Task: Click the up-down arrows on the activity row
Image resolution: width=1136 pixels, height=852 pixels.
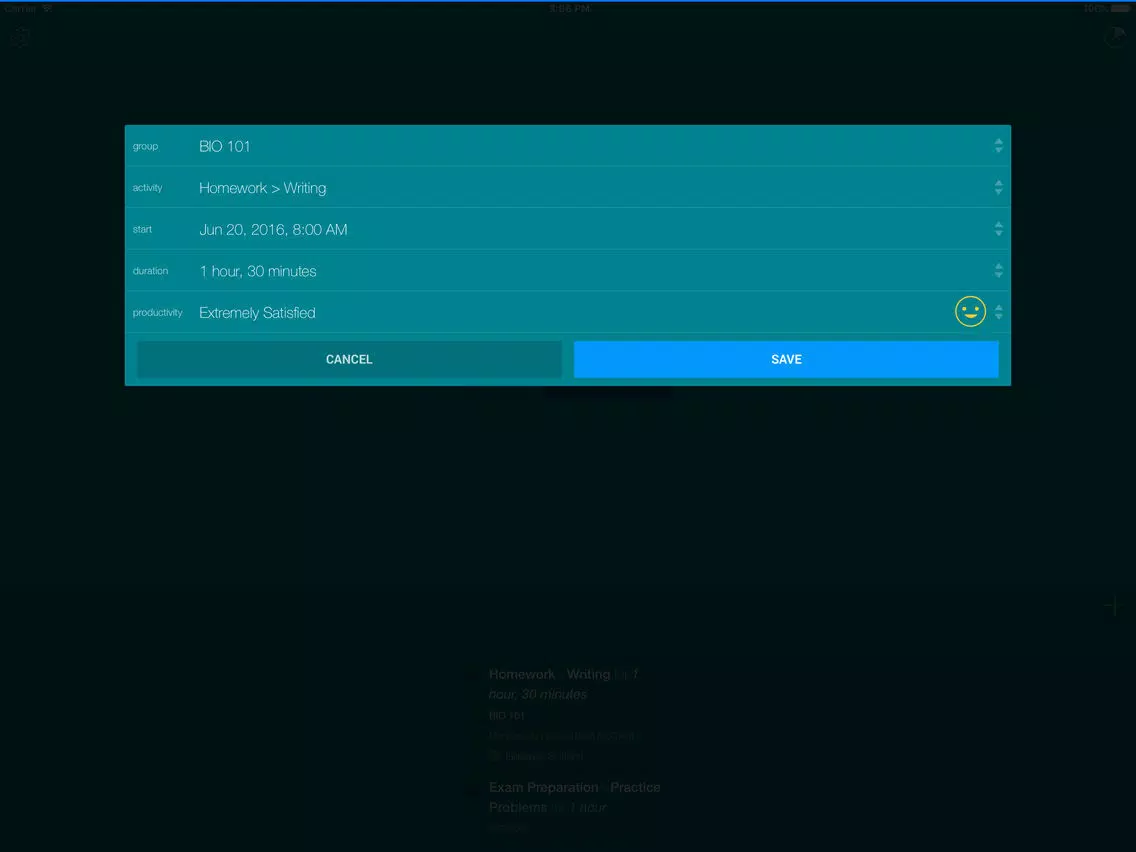Action: click(998, 188)
